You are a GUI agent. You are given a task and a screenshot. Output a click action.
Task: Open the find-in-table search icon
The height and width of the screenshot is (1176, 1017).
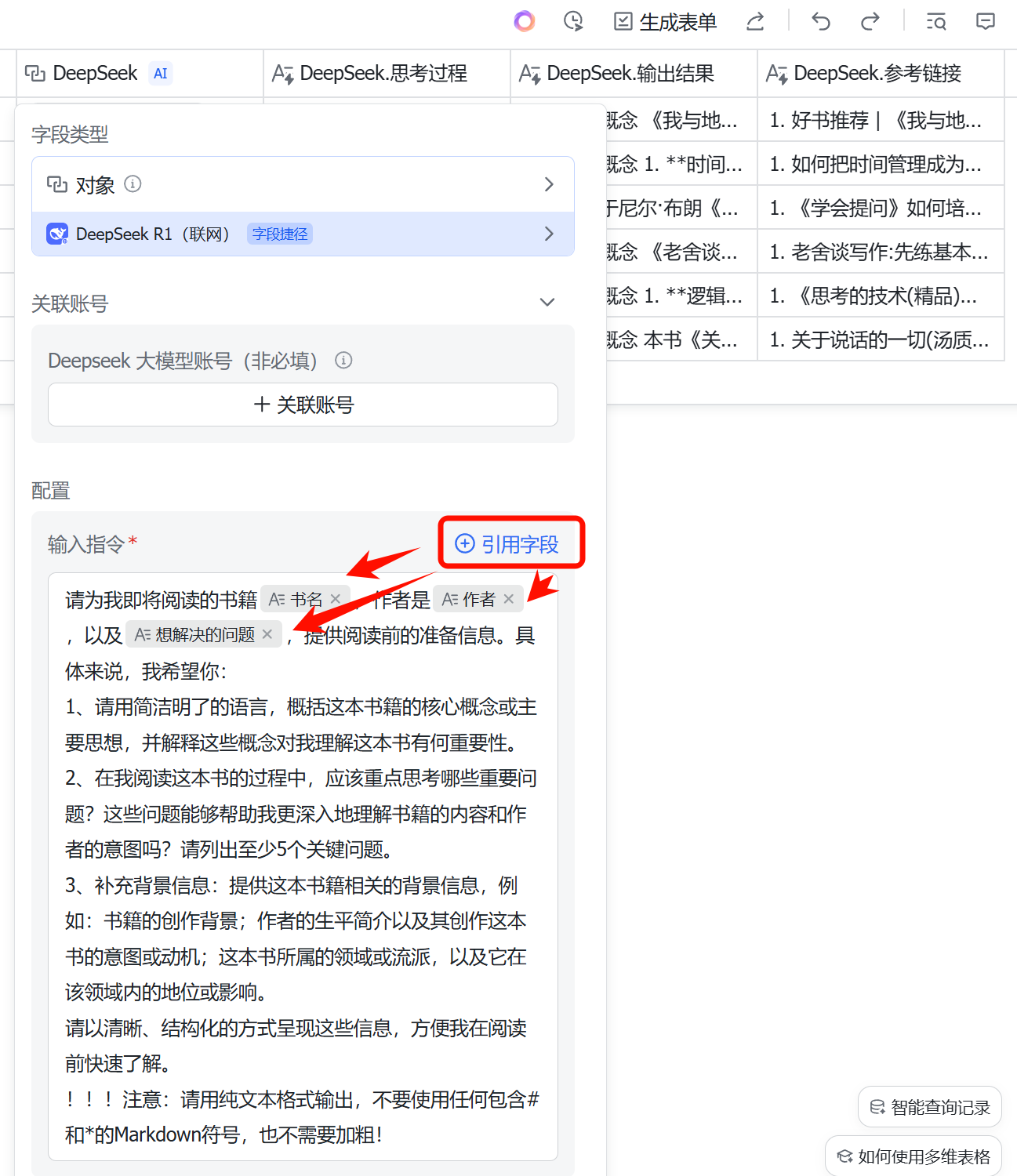[935, 21]
